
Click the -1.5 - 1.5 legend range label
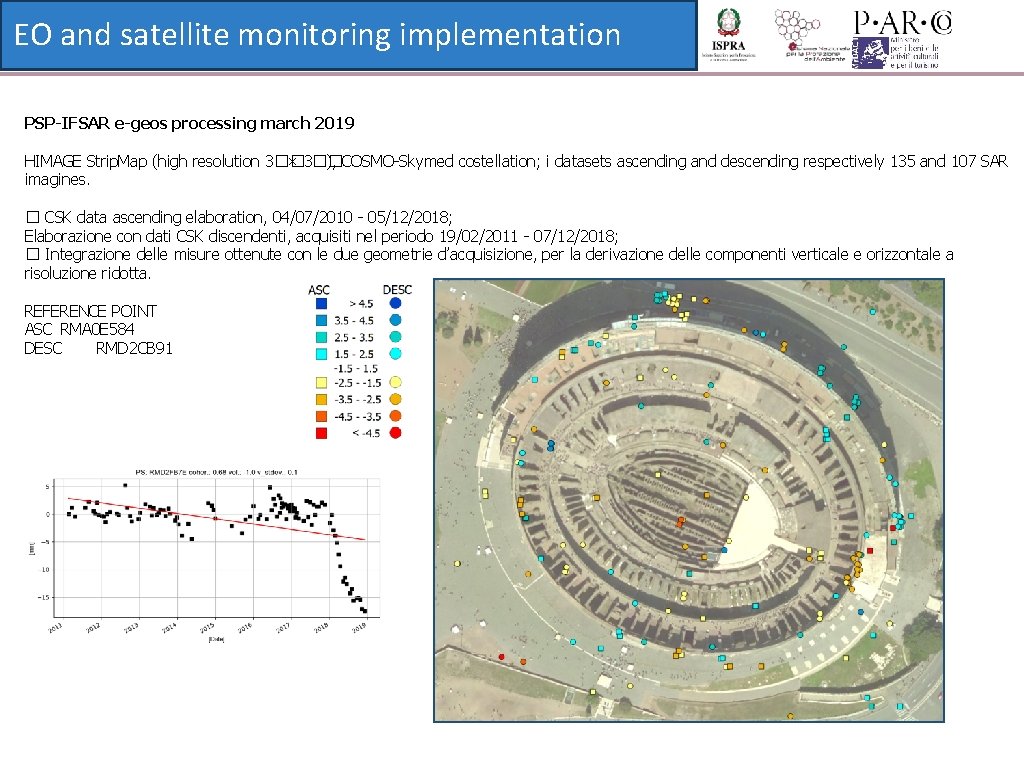[355, 369]
